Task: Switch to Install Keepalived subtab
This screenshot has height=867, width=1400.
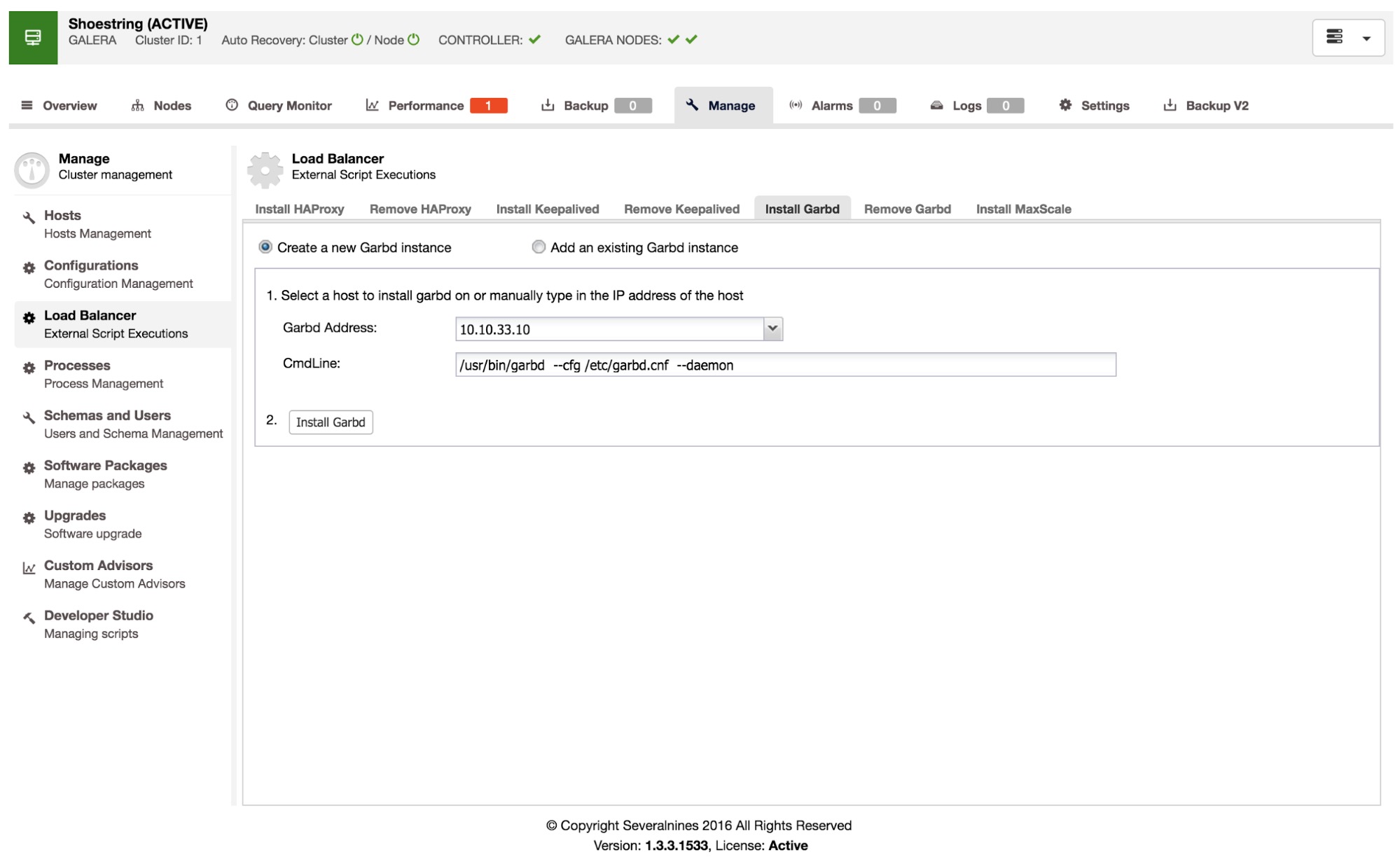Action: [548, 209]
